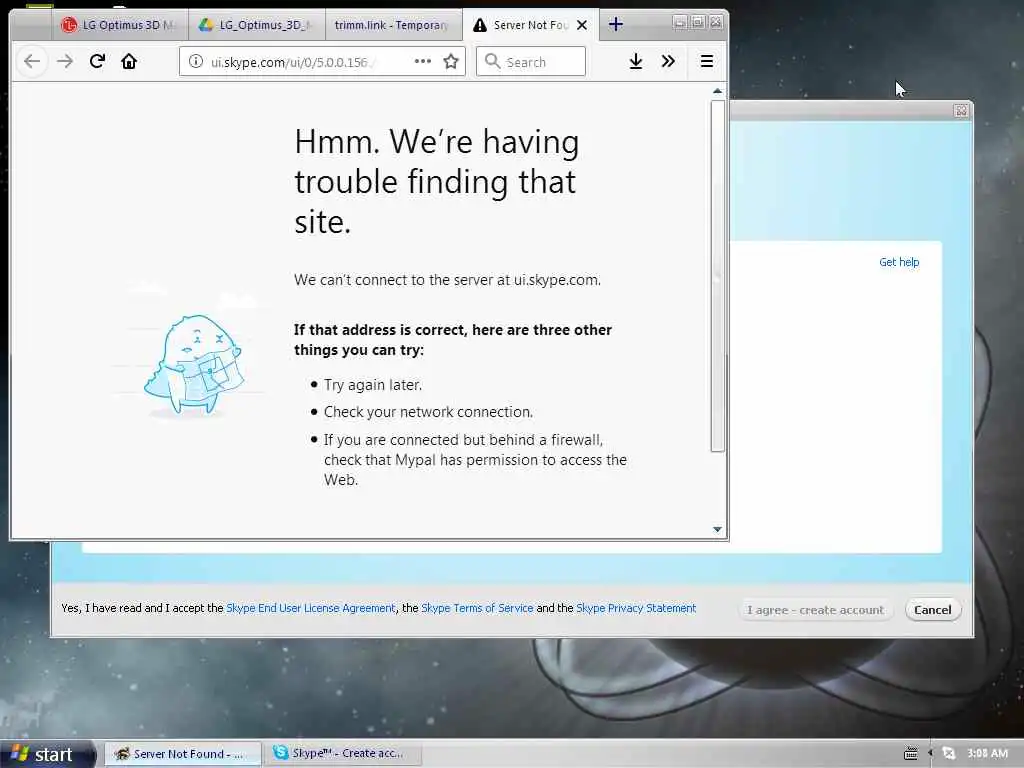The height and width of the screenshot is (768, 1024).
Task: Click the 3:08 AM clock
Action: [987, 754]
